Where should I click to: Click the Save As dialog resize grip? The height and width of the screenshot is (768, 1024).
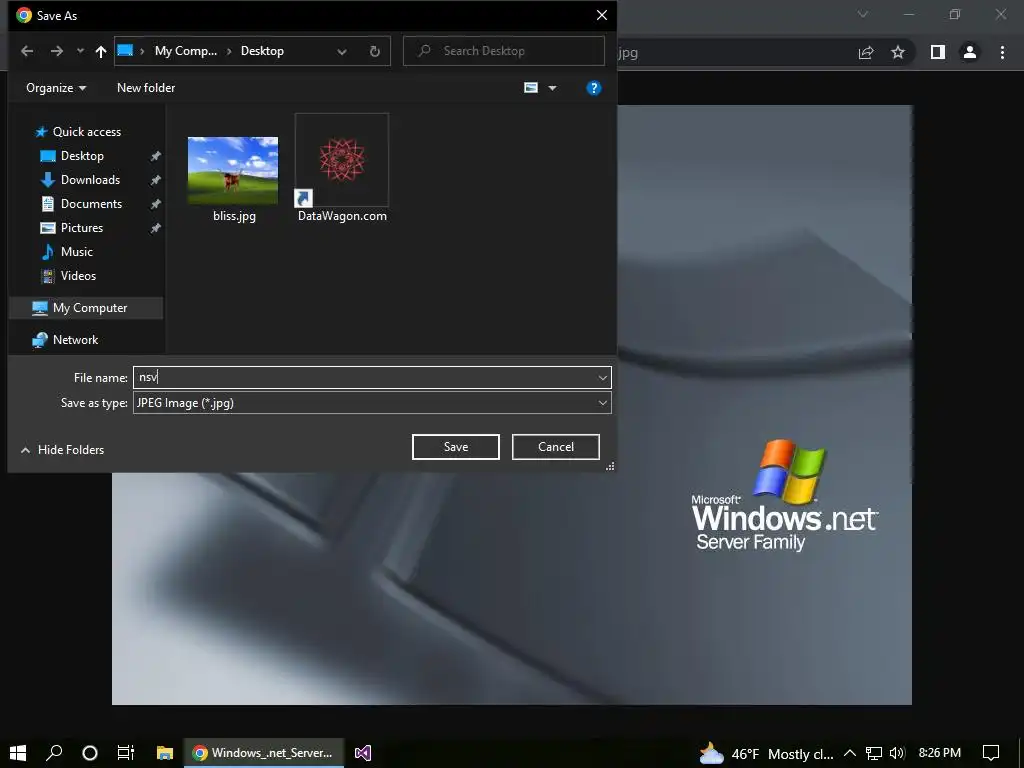tap(610, 466)
